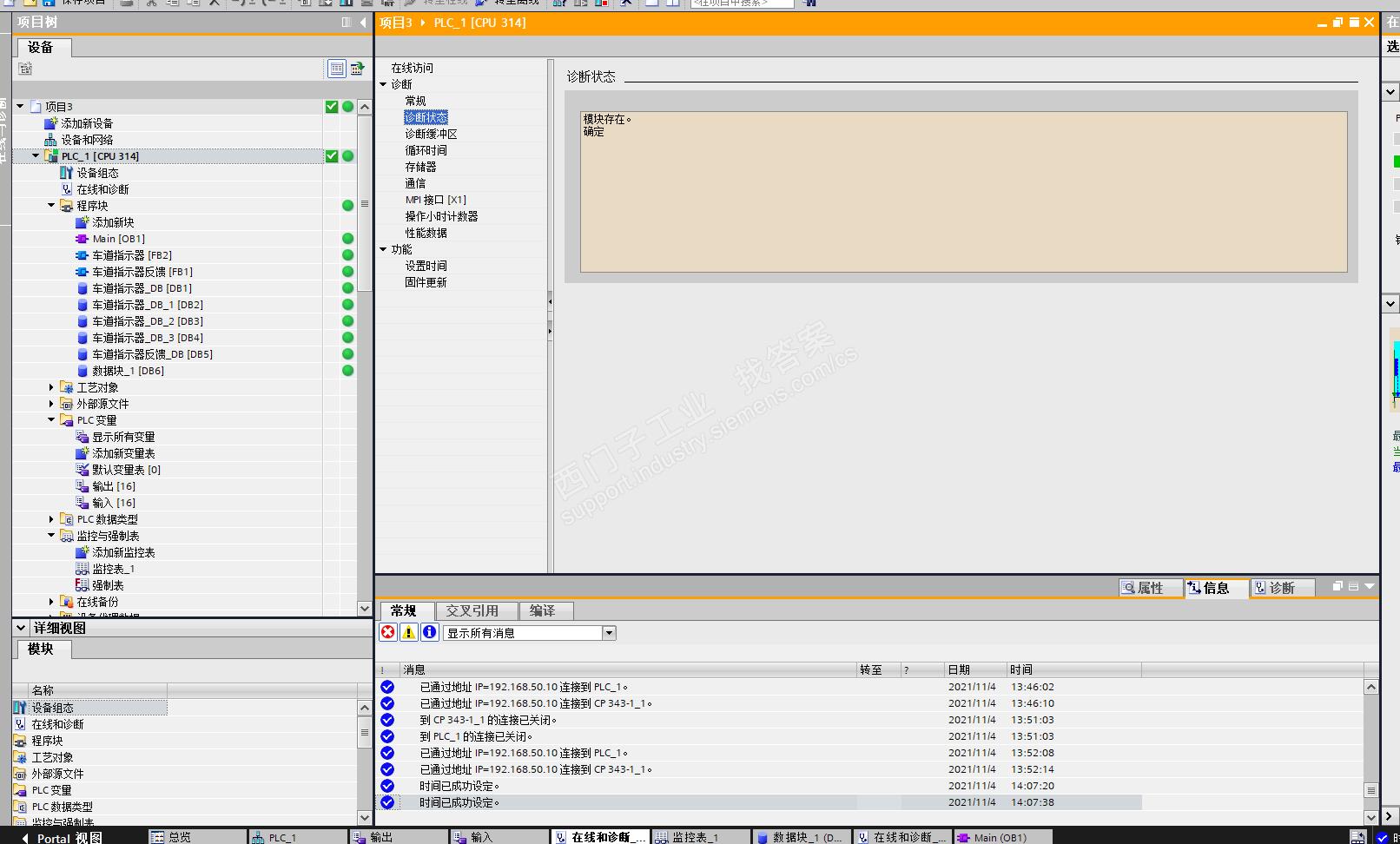Open 设置时间 under 功能
The image size is (1400, 844).
tap(426, 266)
